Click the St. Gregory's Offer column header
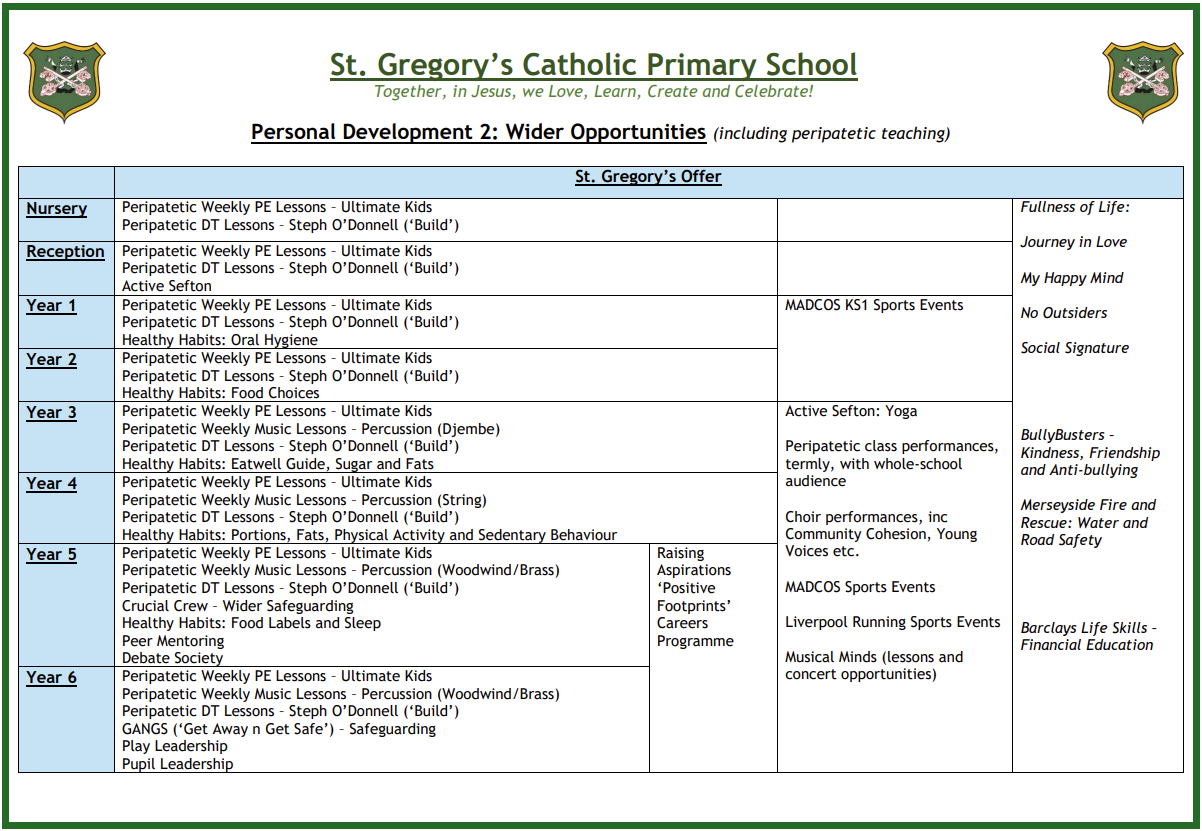This screenshot has height=831, width=1202. coord(648,177)
